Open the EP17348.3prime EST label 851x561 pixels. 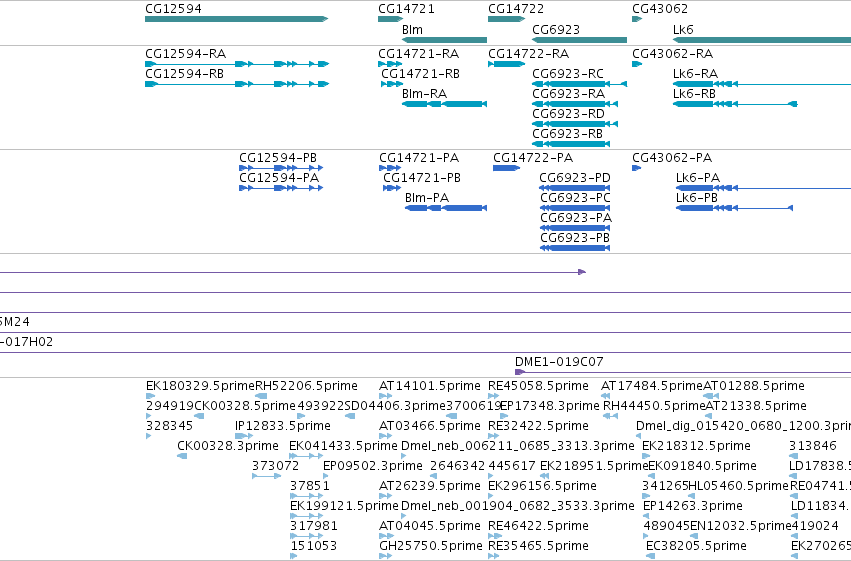[550, 406]
